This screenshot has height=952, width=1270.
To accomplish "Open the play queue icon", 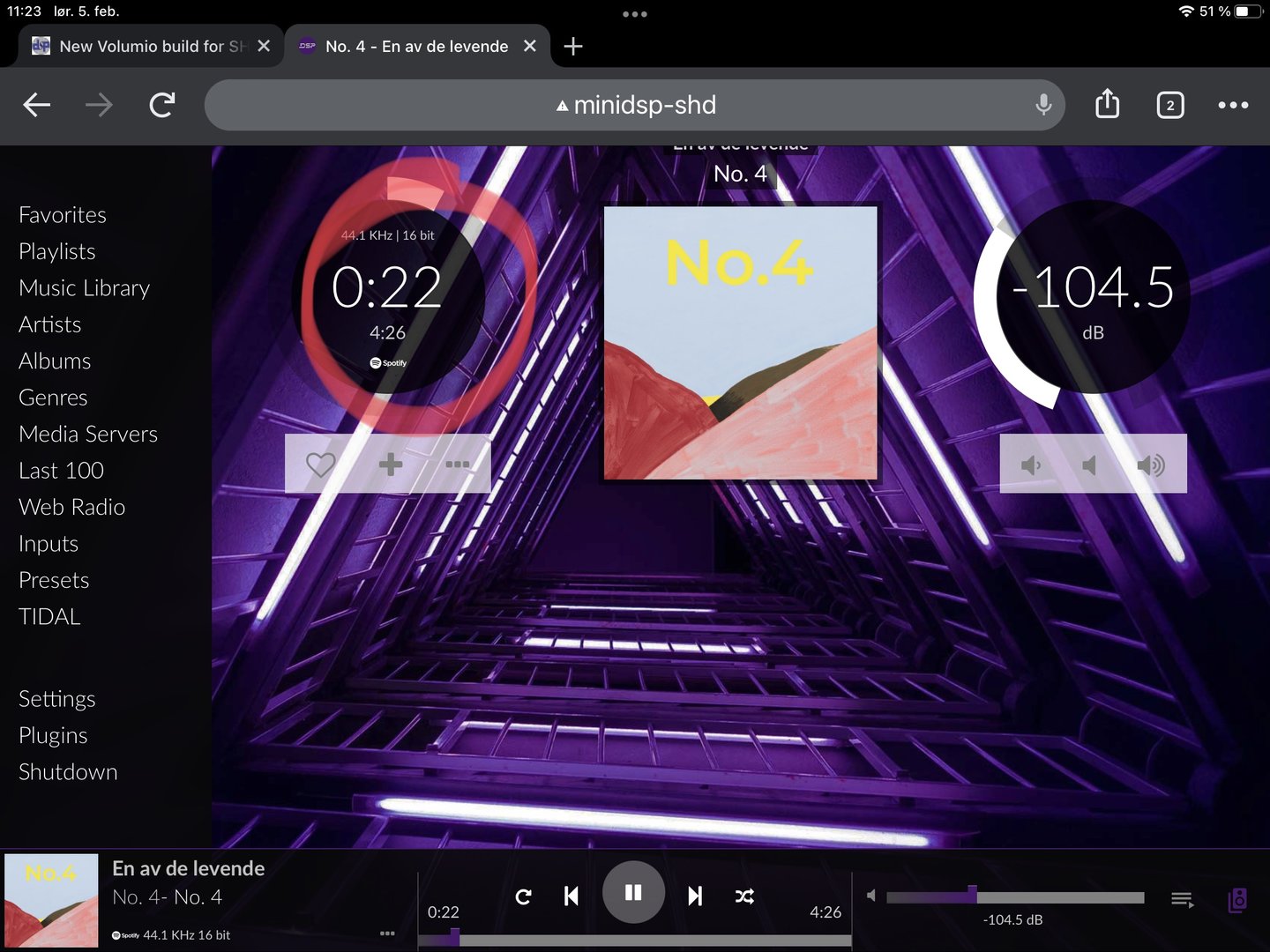I will pos(1183,899).
